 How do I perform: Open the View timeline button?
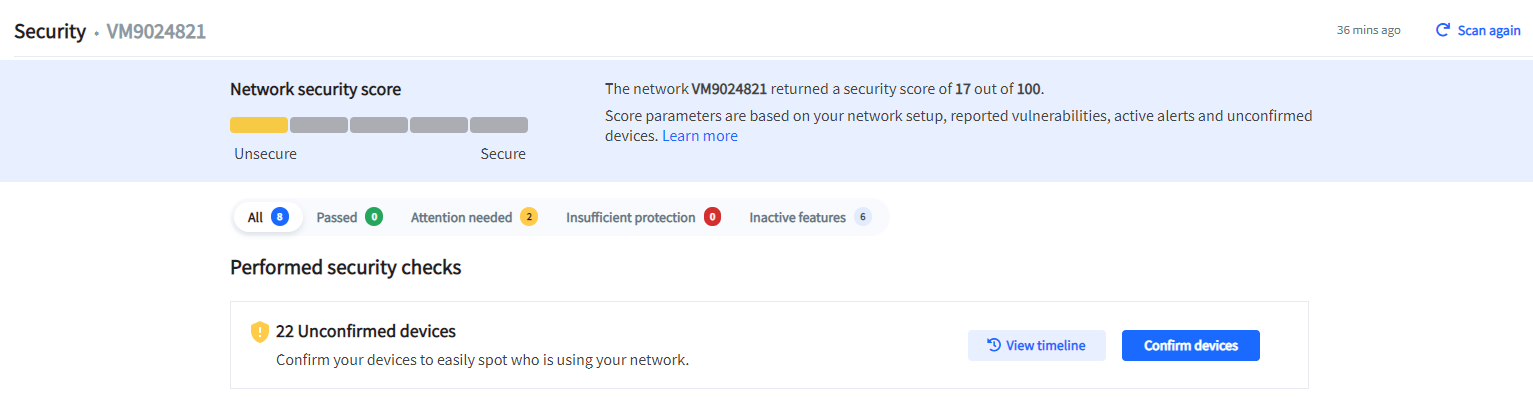[x=1036, y=345]
